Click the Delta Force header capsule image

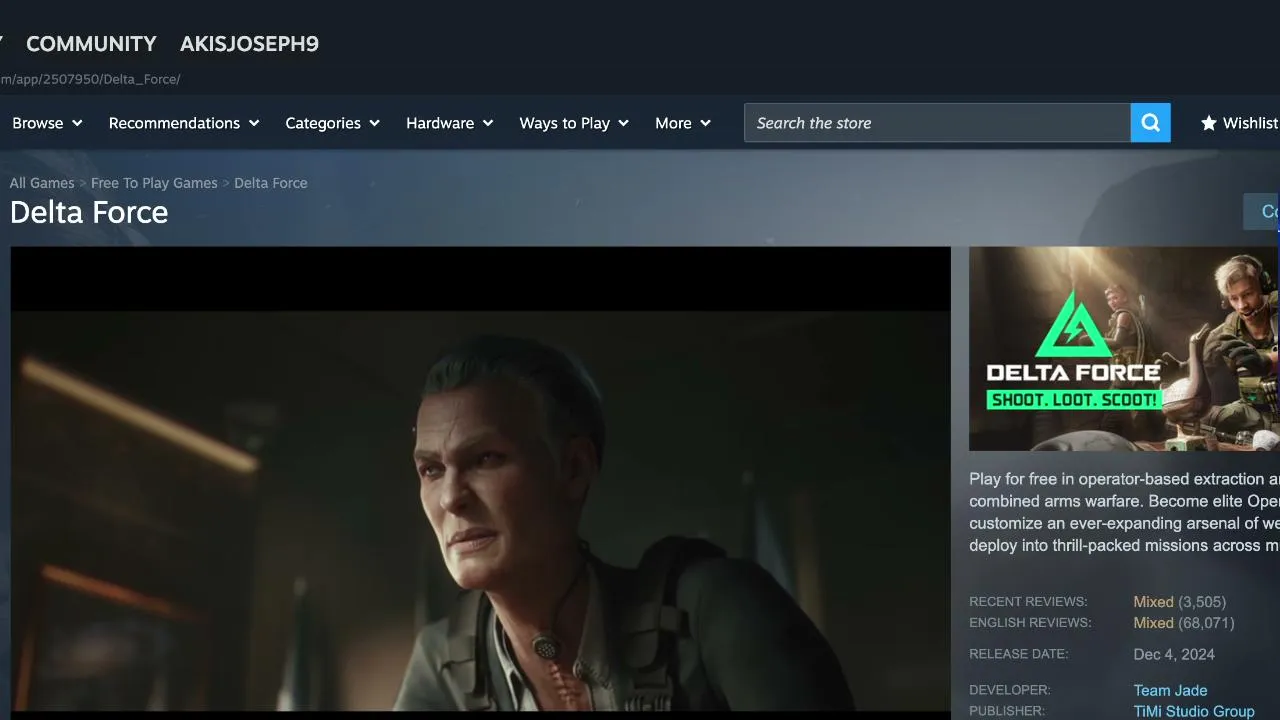pos(1124,349)
